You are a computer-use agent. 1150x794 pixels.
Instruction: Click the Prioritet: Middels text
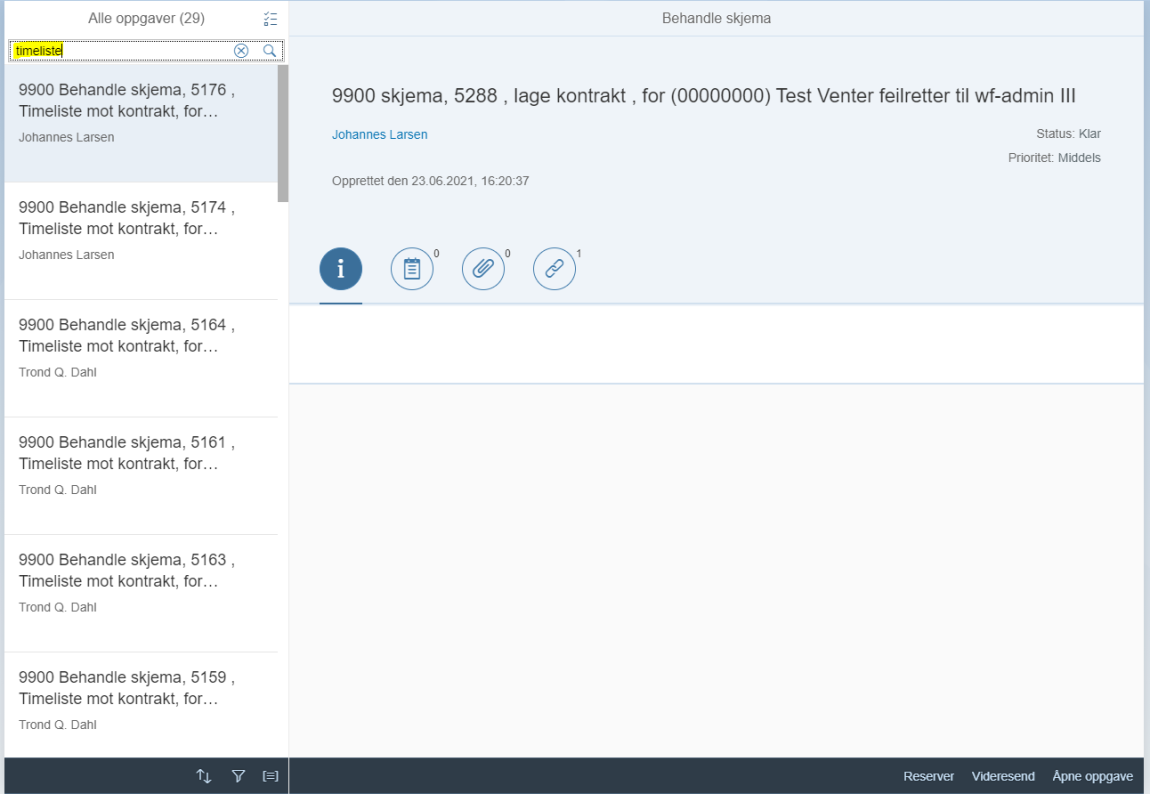(x=1054, y=158)
